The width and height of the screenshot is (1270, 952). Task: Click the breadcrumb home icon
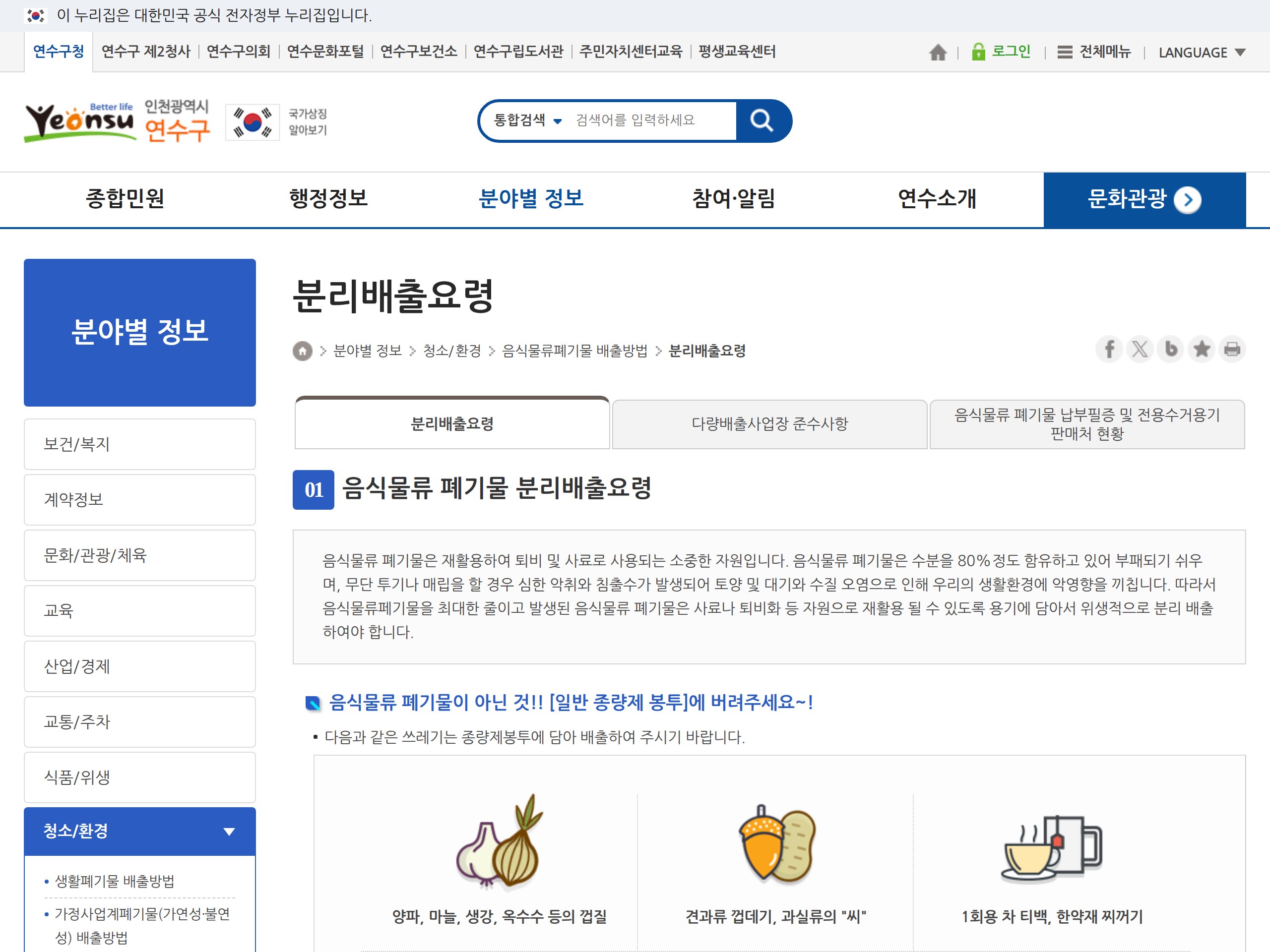[x=303, y=351]
